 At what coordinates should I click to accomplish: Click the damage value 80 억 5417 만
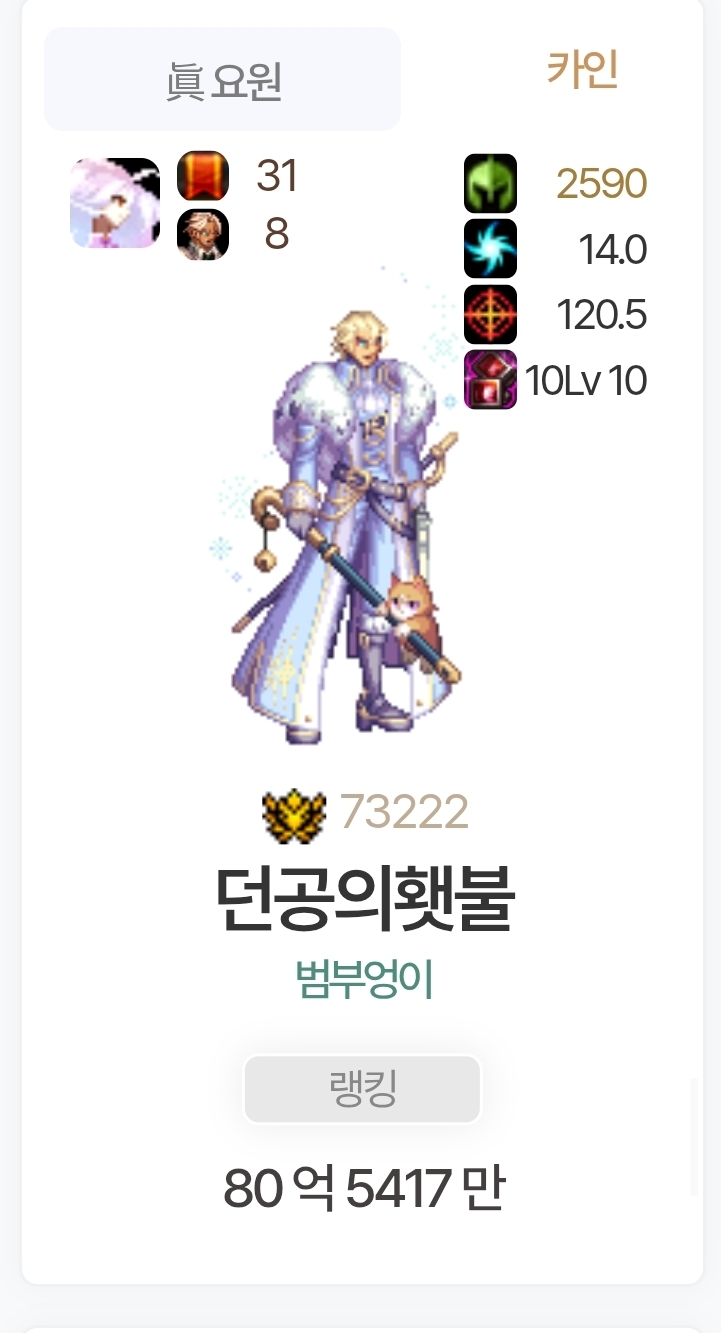click(364, 1189)
